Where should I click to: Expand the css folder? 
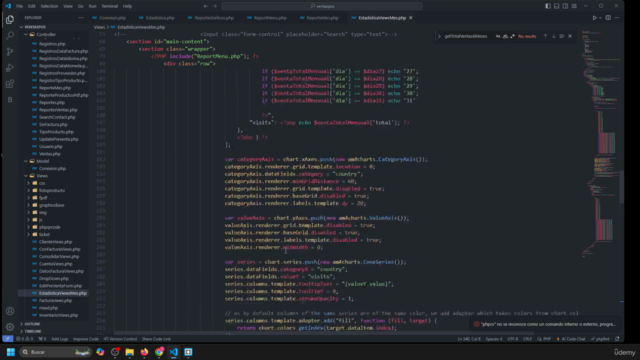pos(29,183)
